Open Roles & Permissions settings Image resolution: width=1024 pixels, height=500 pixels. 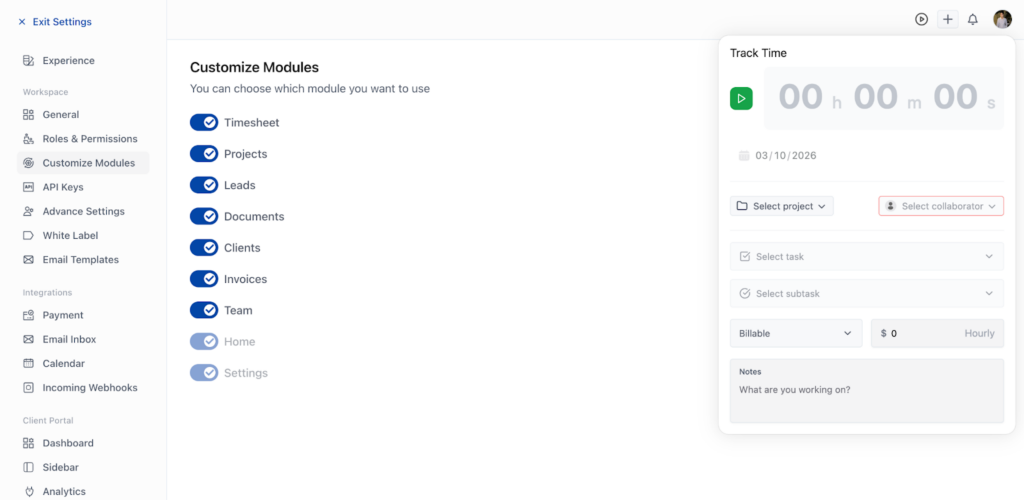pyautogui.click(x=89, y=139)
